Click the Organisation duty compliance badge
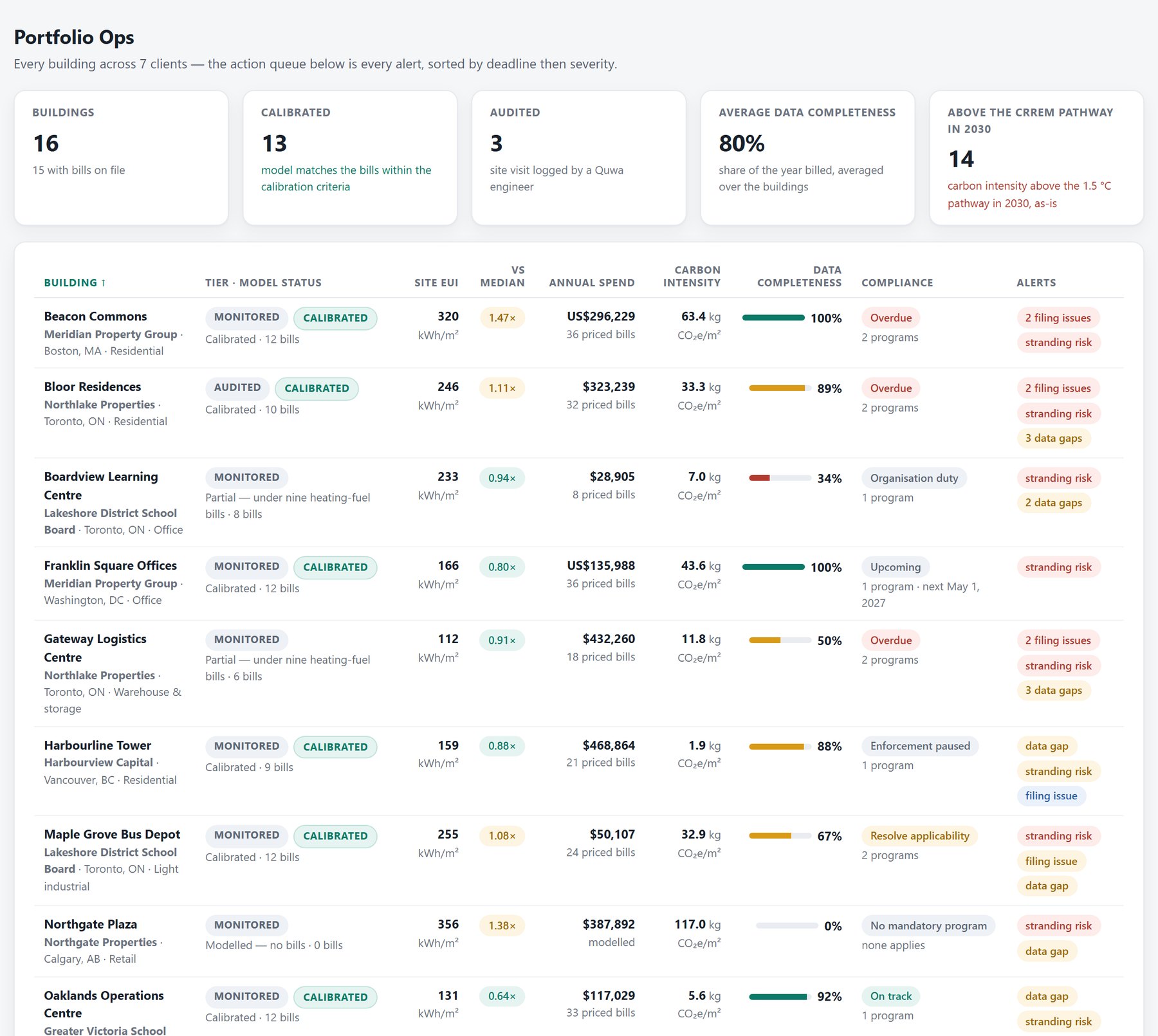The width and height of the screenshot is (1158, 1036). 914,478
